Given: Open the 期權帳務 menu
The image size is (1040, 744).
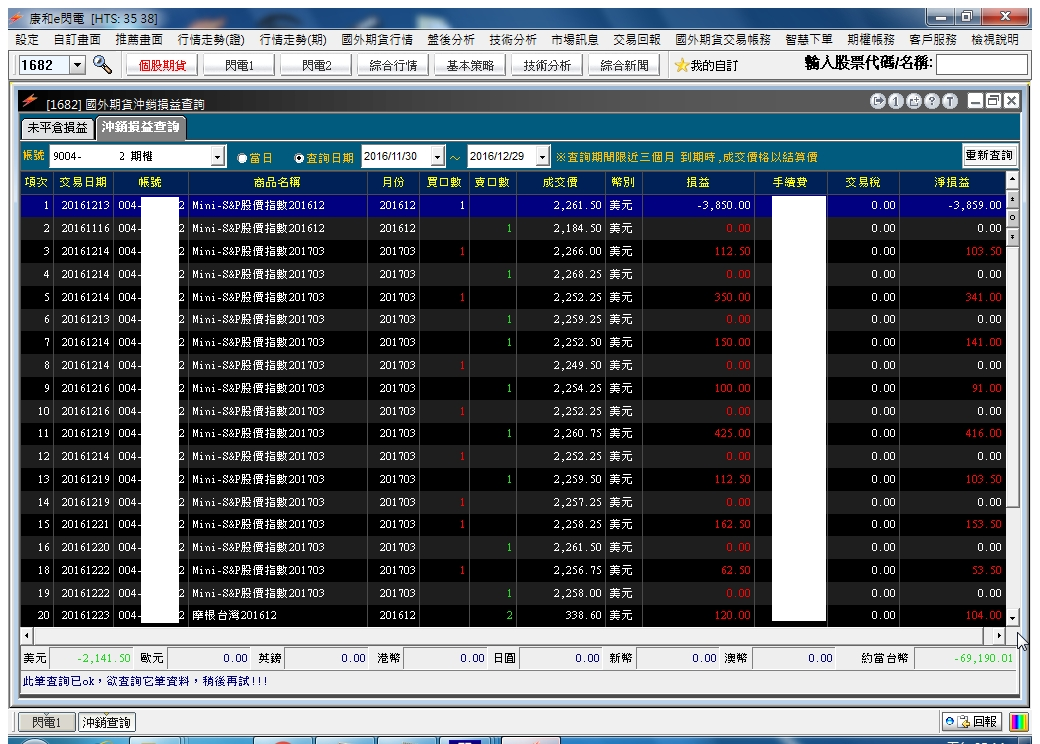Looking at the screenshot, I should coord(871,40).
